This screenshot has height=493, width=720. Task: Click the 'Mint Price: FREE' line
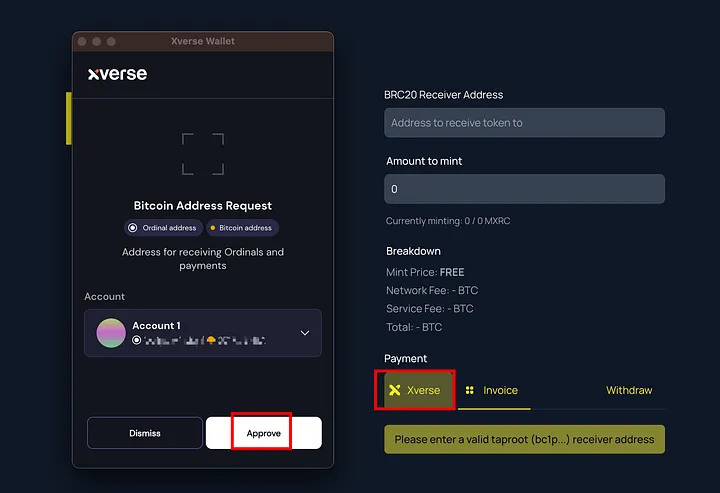tap(425, 272)
